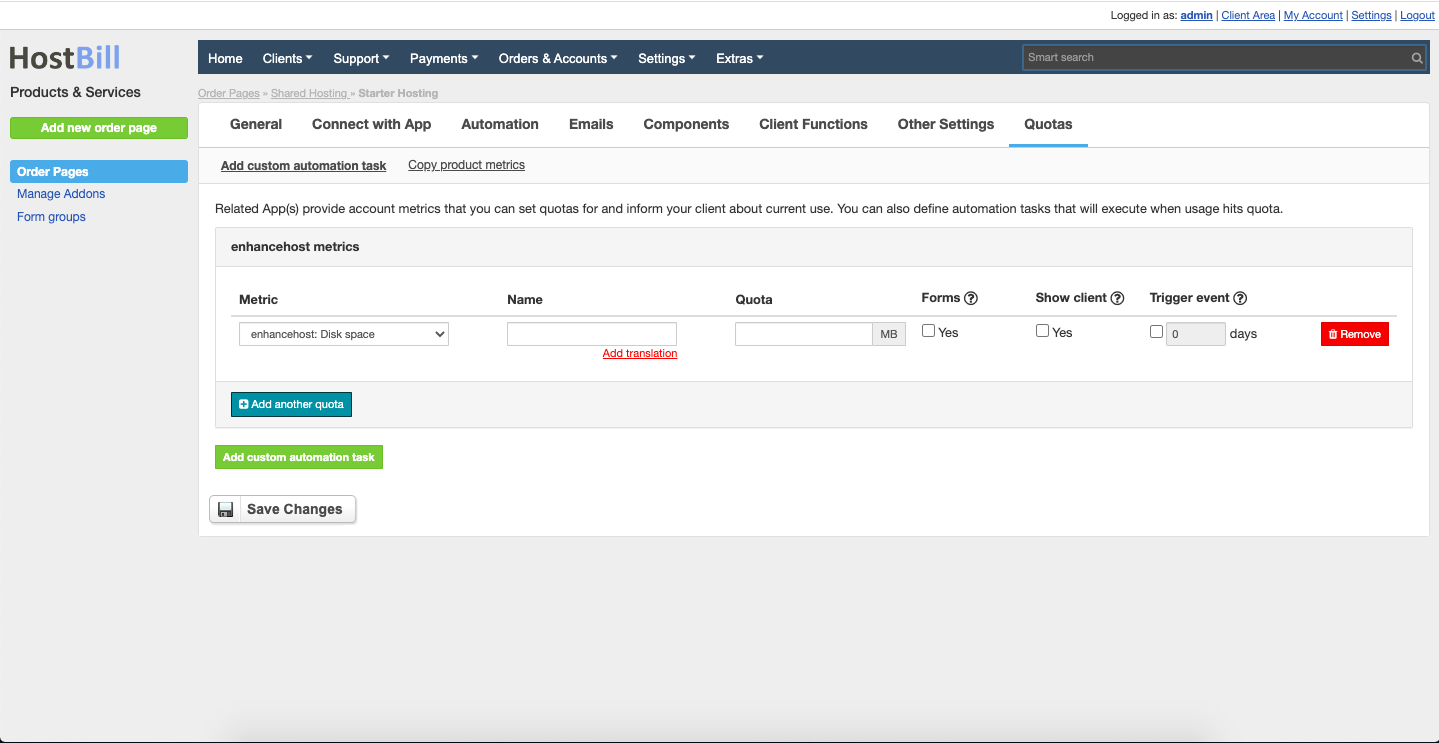Open Copy product metrics
Viewport: 1439px width, 743px height.
point(466,164)
